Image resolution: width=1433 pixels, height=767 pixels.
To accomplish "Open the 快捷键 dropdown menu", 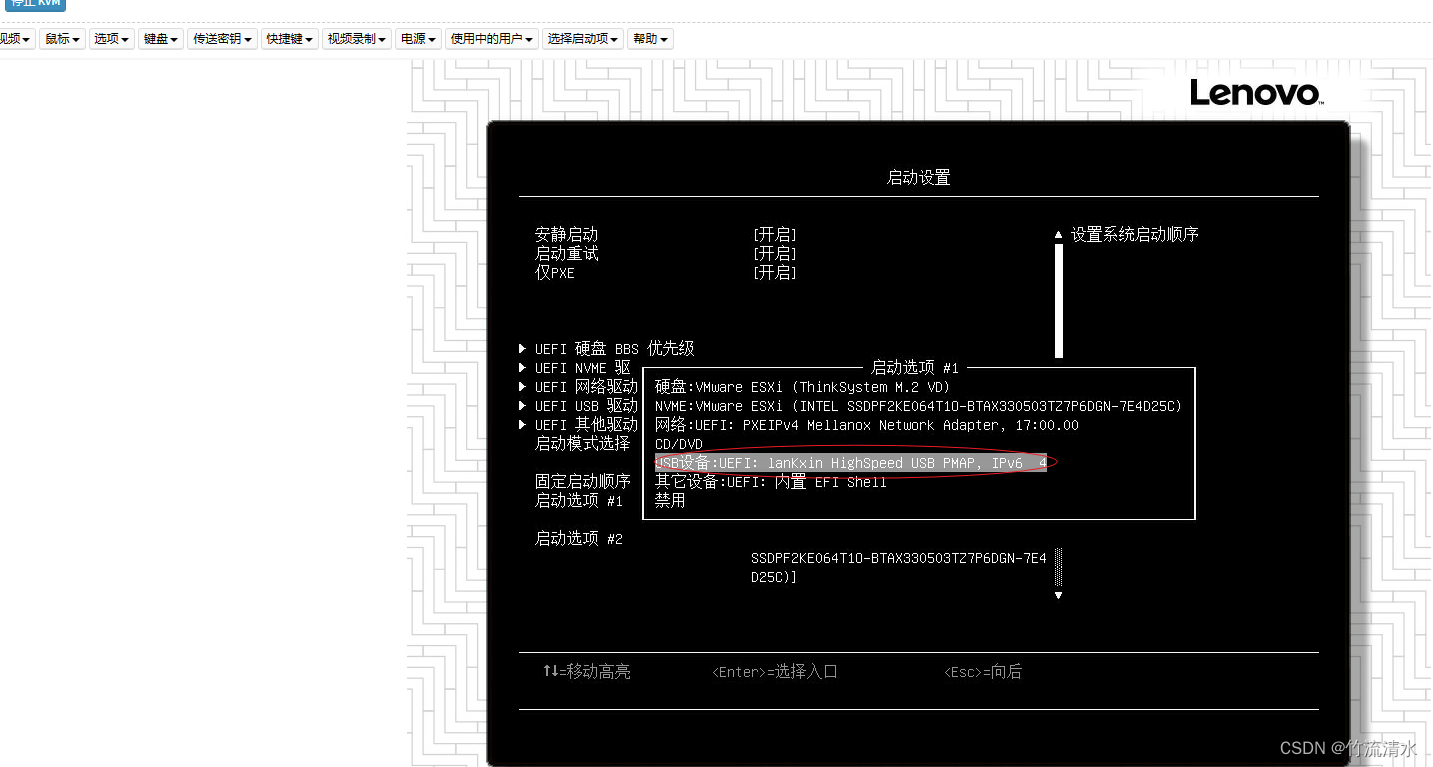I will point(290,39).
